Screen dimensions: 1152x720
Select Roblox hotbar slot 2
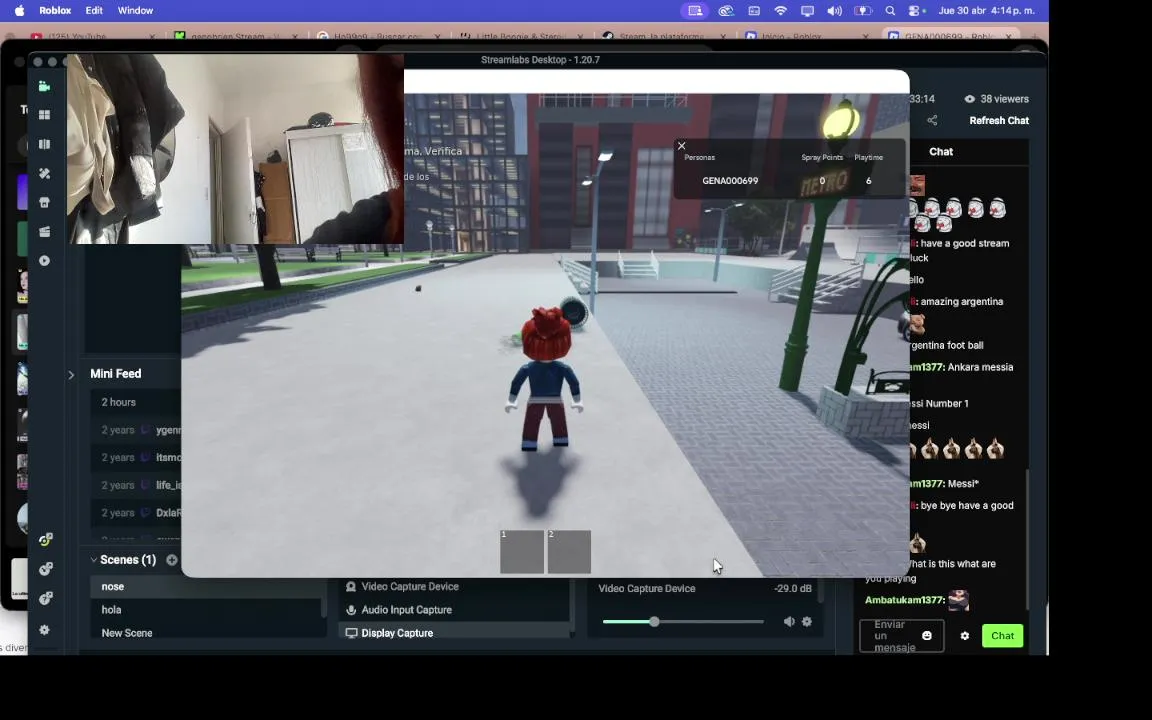569,551
